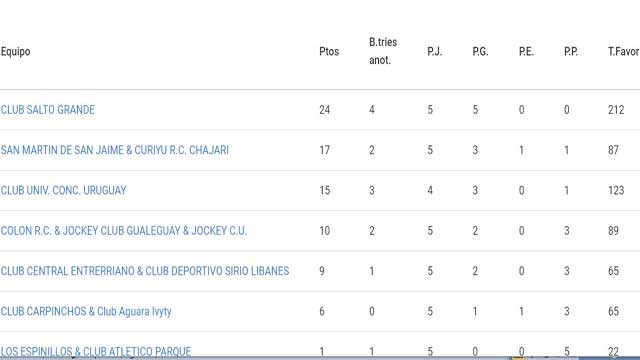Select Club Salto Grande's 212 T.Favor value
Viewport: 640px width, 360px height.
click(x=616, y=110)
